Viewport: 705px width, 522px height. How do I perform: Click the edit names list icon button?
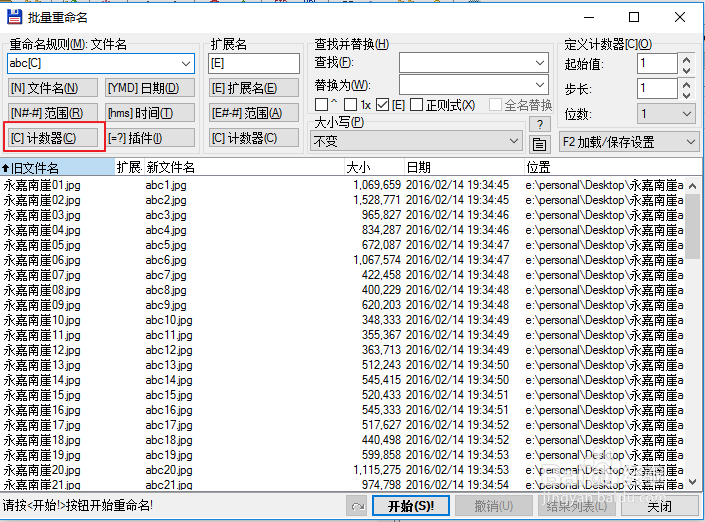[x=539, y=144]
